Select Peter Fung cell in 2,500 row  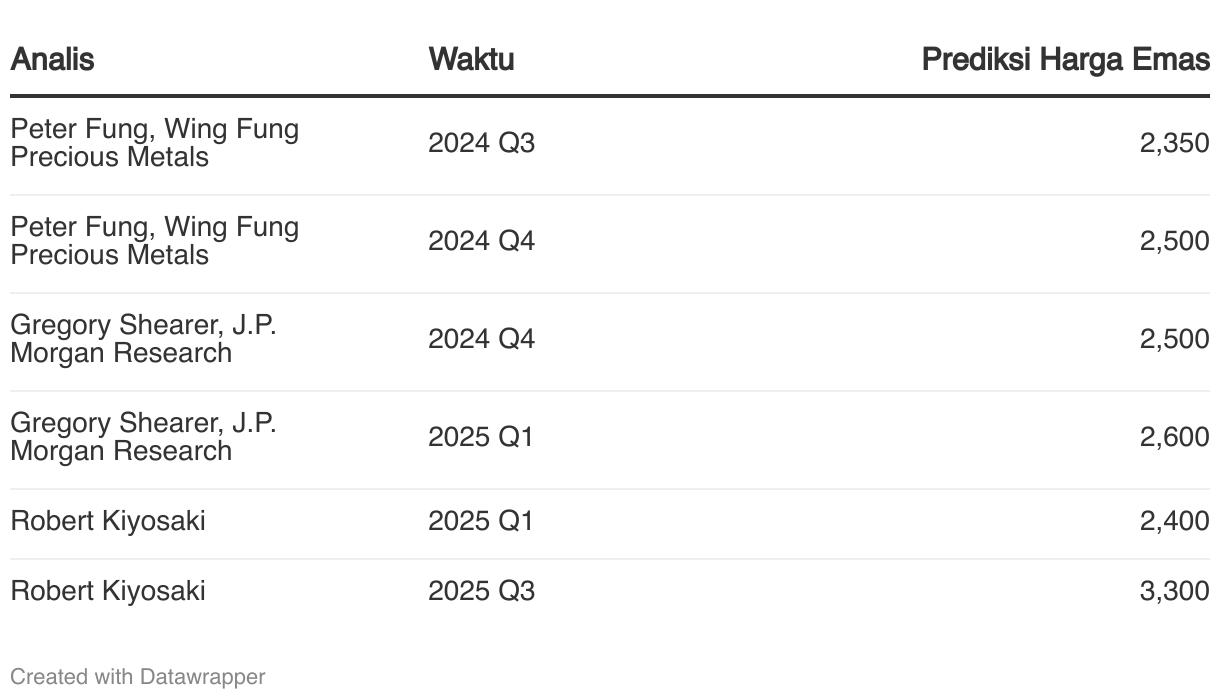pyautogui.click(x=155, y=241)
